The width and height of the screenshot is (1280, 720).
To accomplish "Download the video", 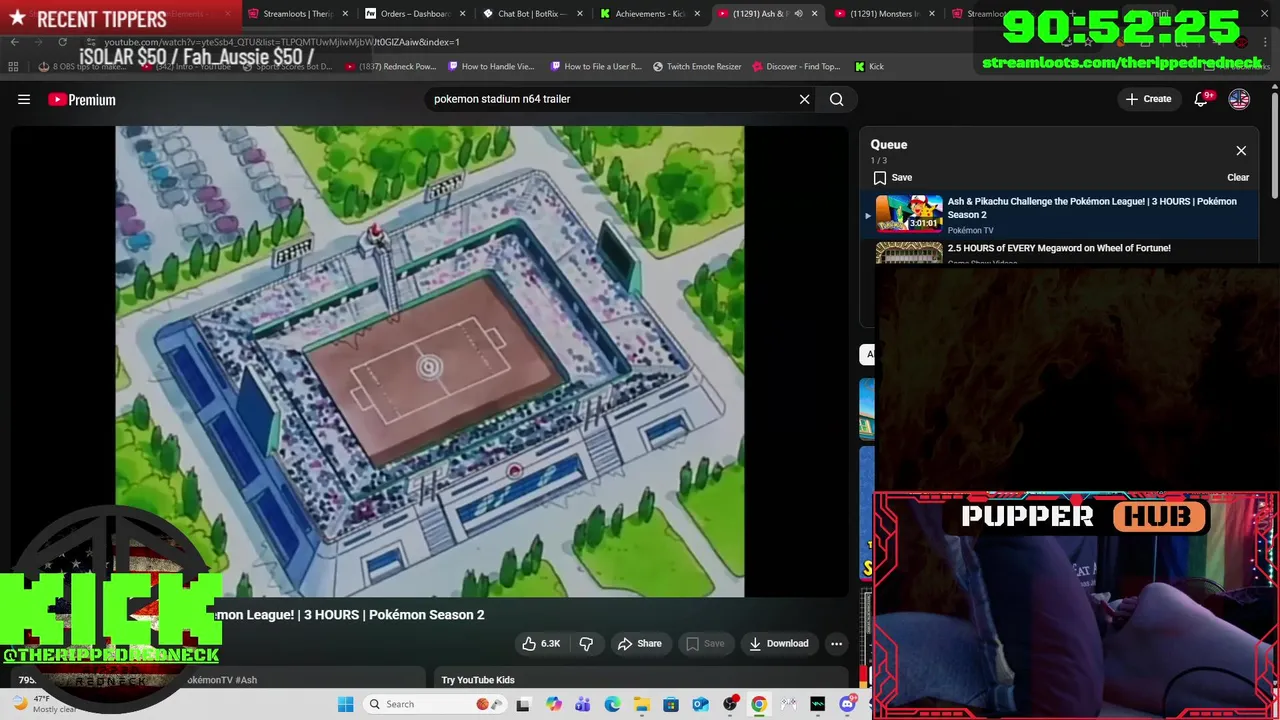I will (779, 643).
